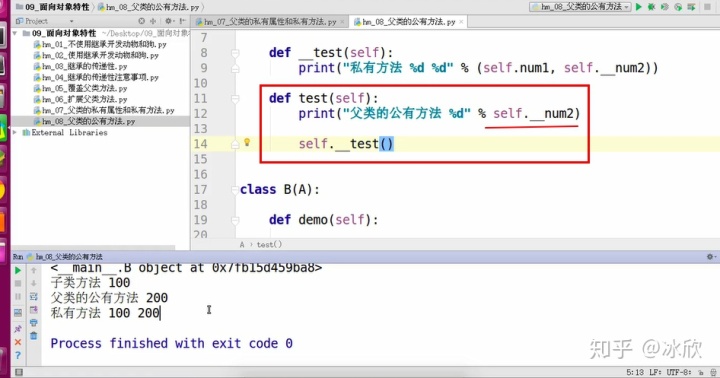Click the LF line separator in status bar
The image size is (720, 378).
click(655, 372)
